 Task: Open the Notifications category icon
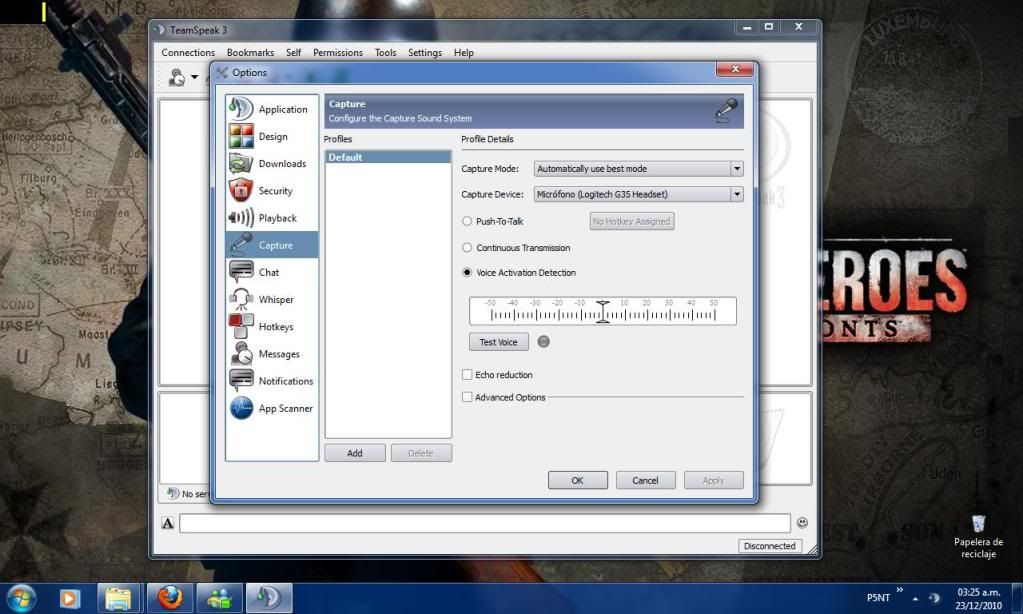pyautogui.click(x=241, y=380)
